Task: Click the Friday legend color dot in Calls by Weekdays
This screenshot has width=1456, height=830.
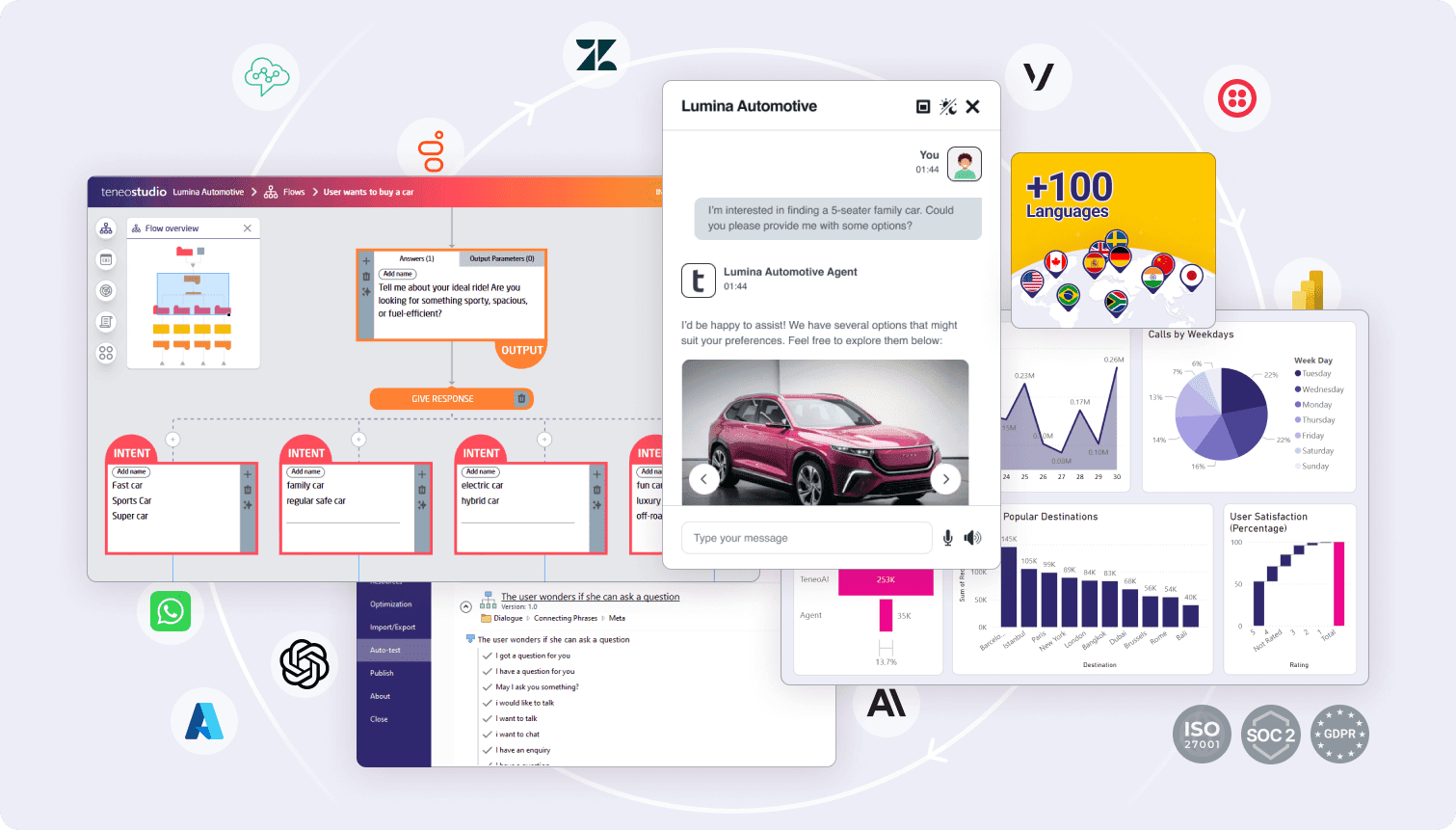Action: (1298, 436)
